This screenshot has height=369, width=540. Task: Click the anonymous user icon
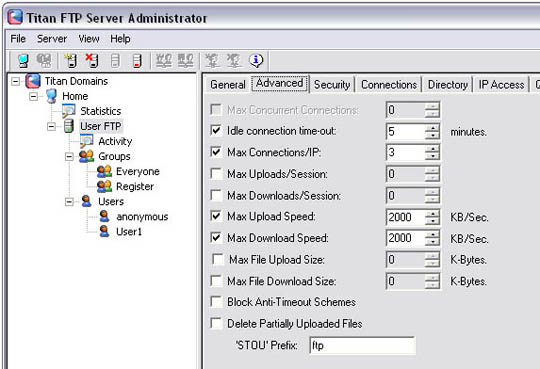pos(104,216)
